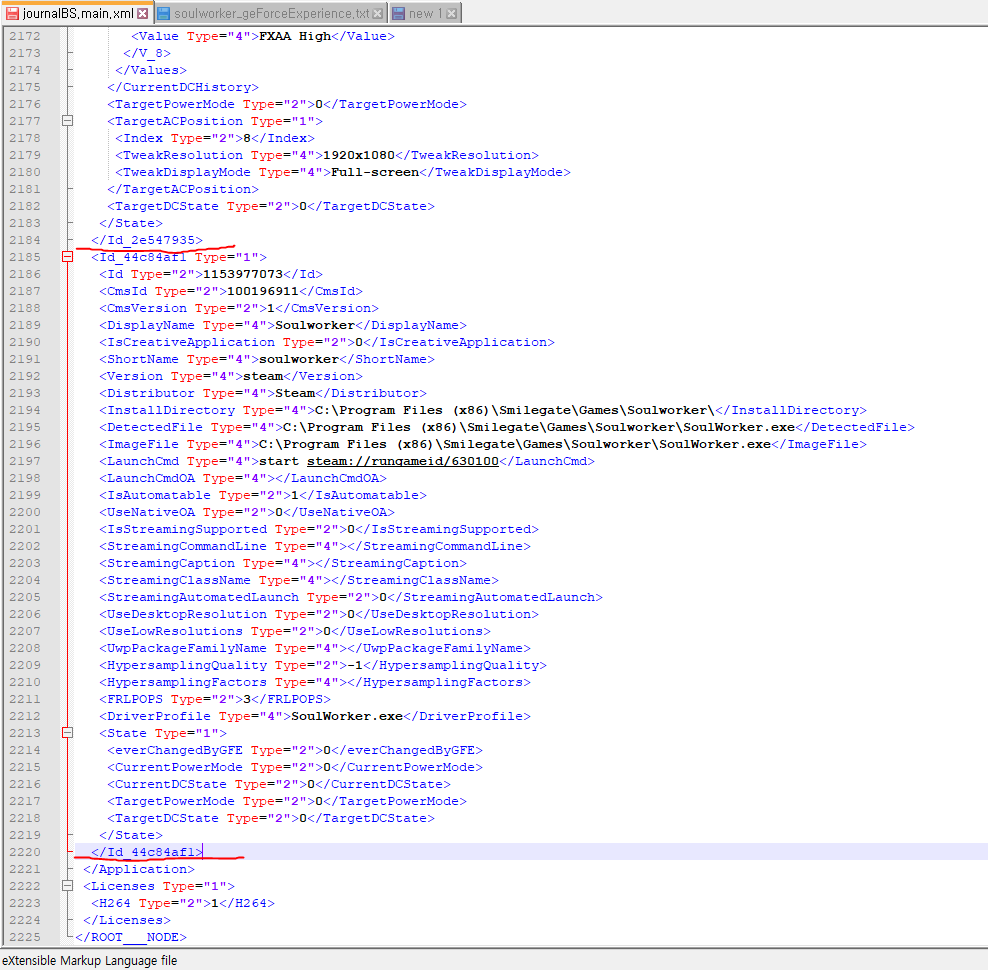
Task: Click the Version value steam
Action: (x=263, y=376)
